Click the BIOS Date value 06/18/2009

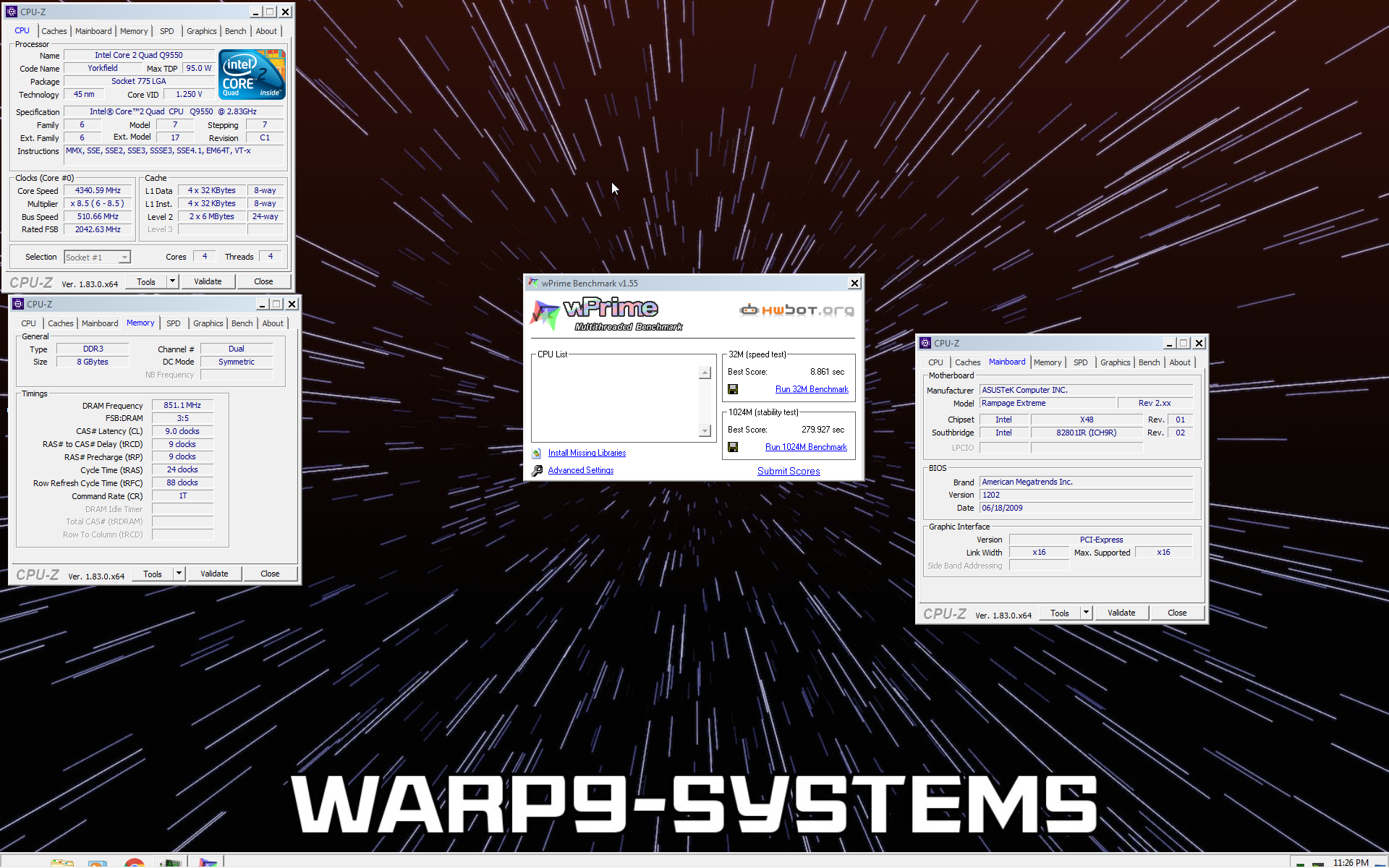coord(1086,509)
